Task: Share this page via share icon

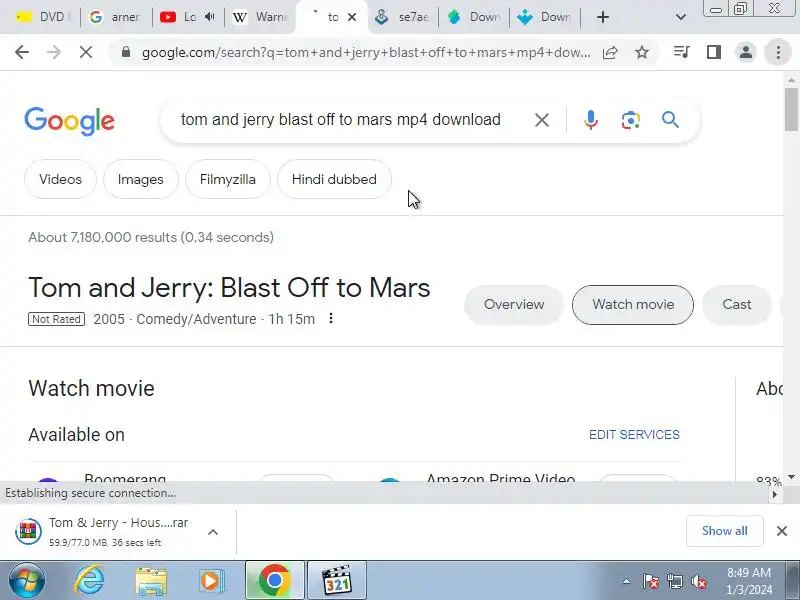Action: pos(610,52)
